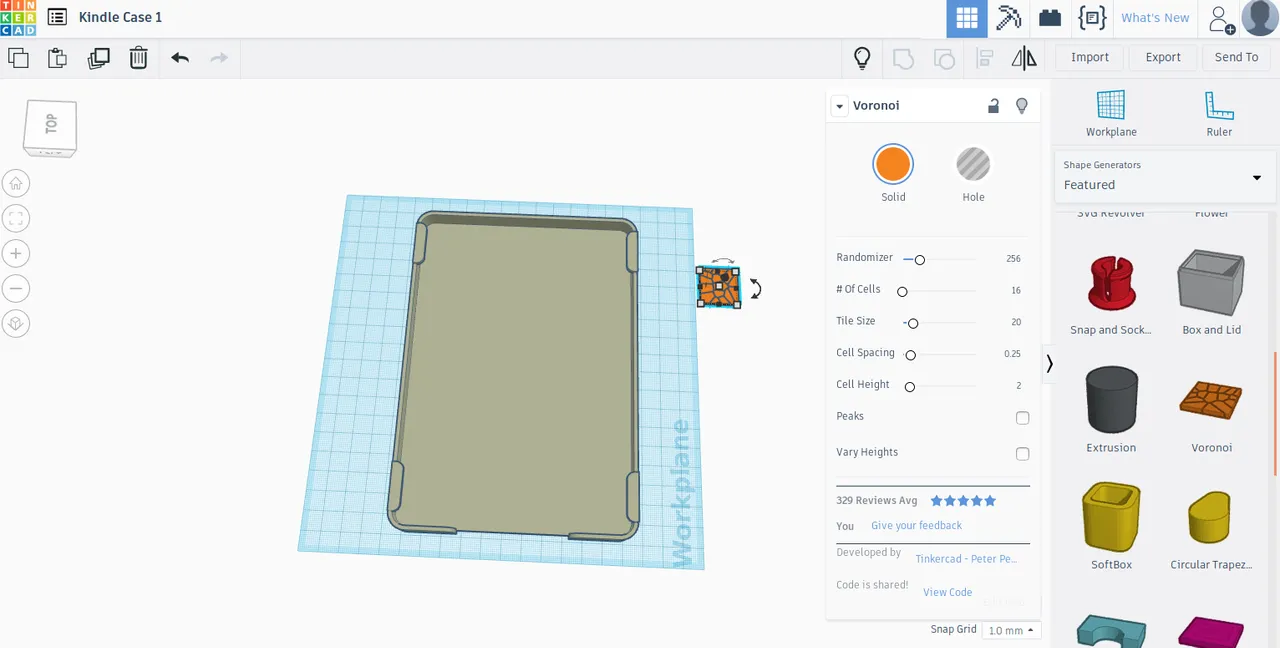Viewport: 1280px width, 648px height.
Task: Click the rotation handle beside Voronoi object
Action: 755,289
